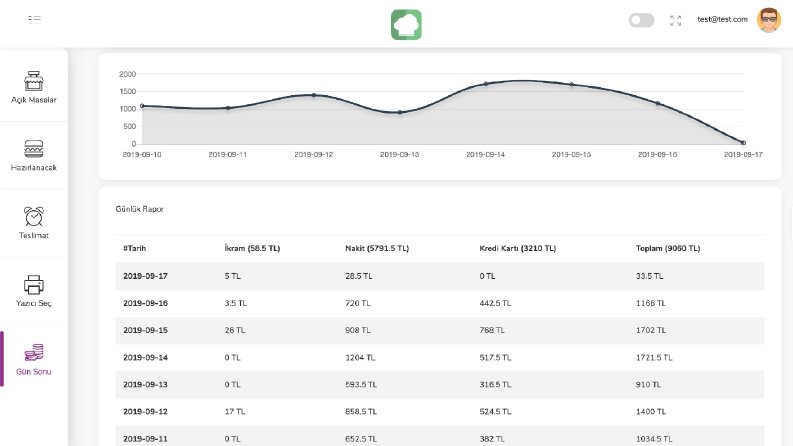Screen dimensions: 793x446
Task: Click the 2000 y-axis label
Action: [127, 74]
